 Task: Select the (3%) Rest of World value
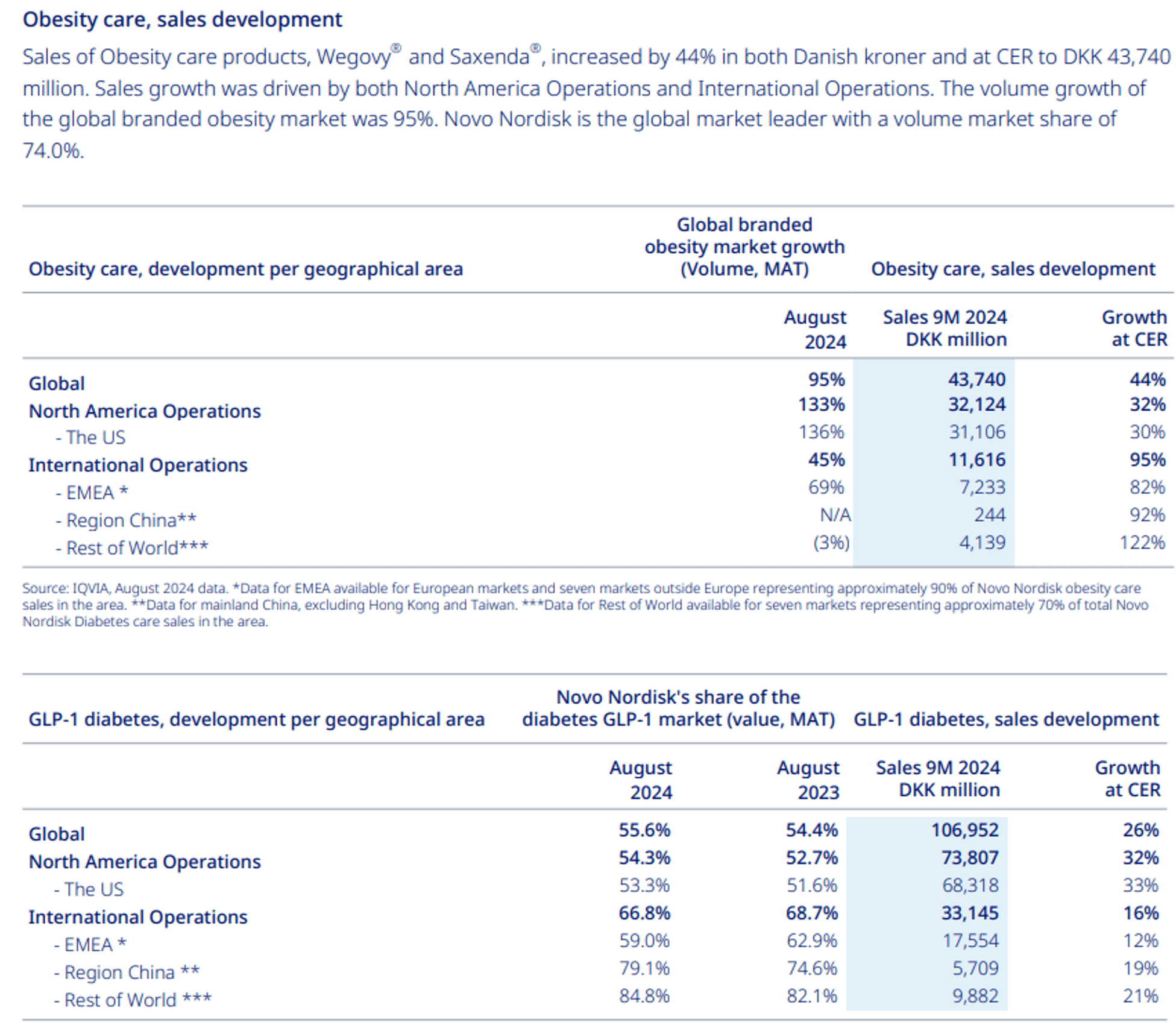[831, 543]
